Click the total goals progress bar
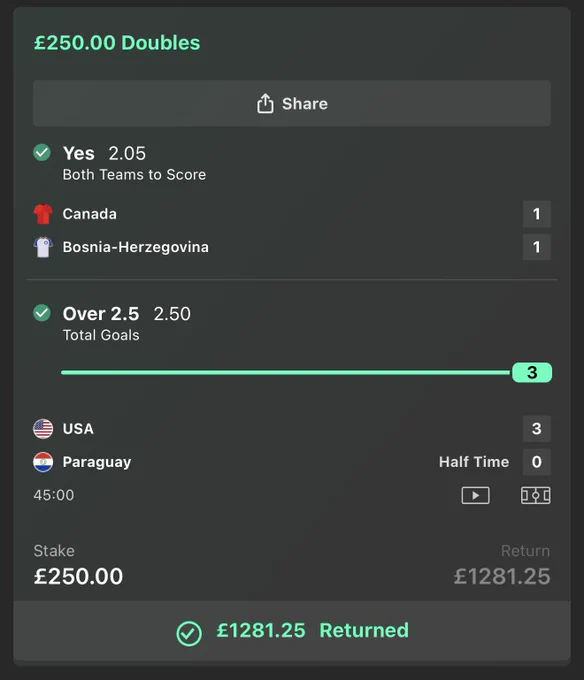584x680 pixels. tap(286, 373)
